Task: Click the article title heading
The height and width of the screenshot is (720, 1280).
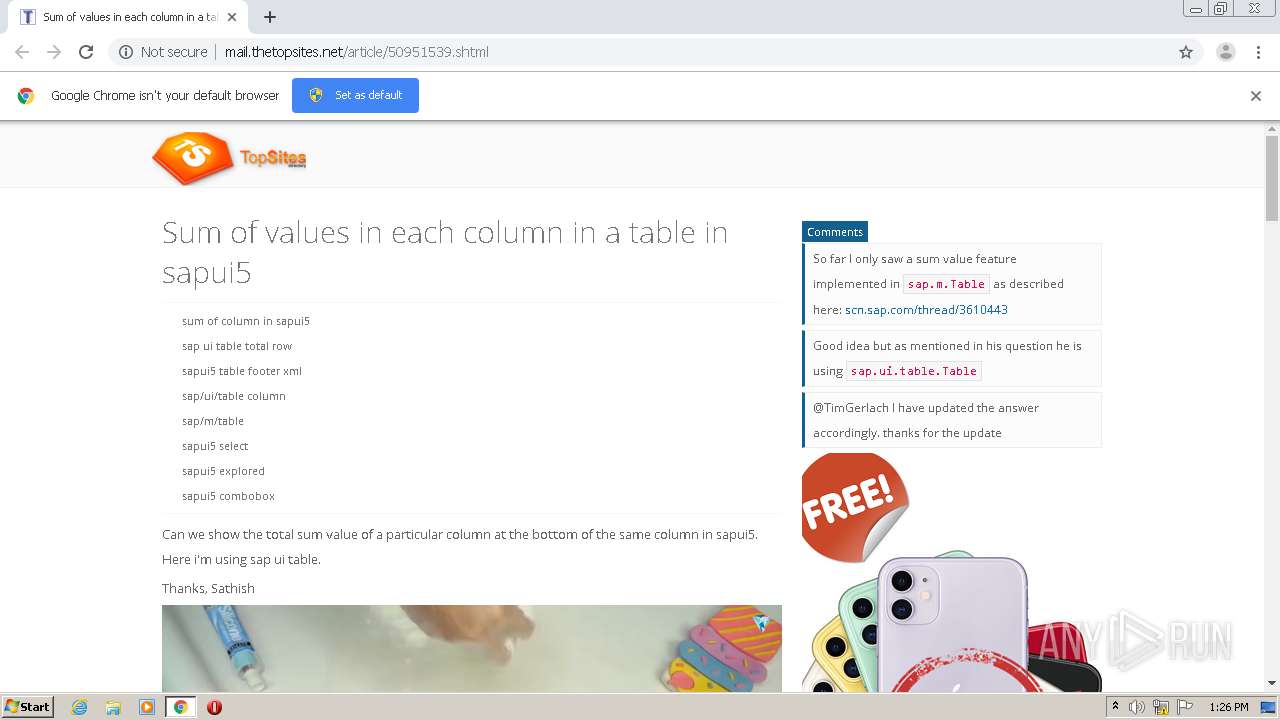Action: click(x=445, y=252)
